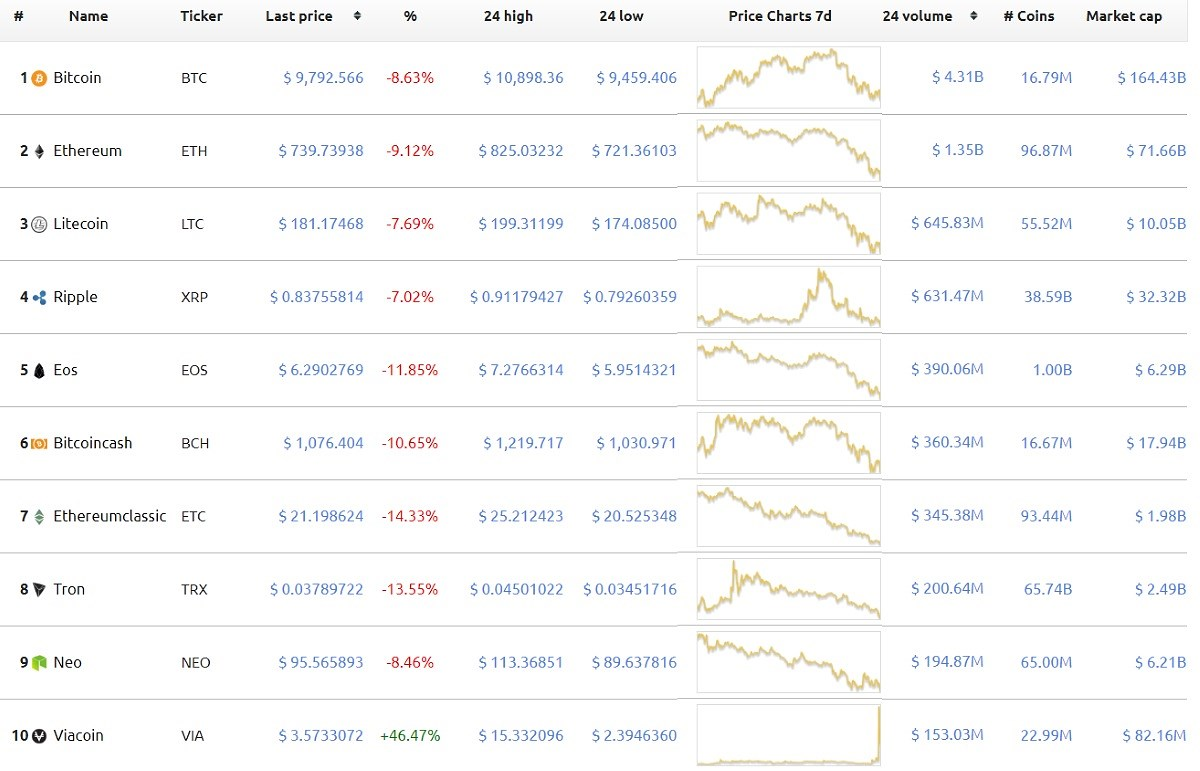Click the Litecoin coin icon
The height and width of the screenshot is (771, 1200).
click(x=40, y=224)
